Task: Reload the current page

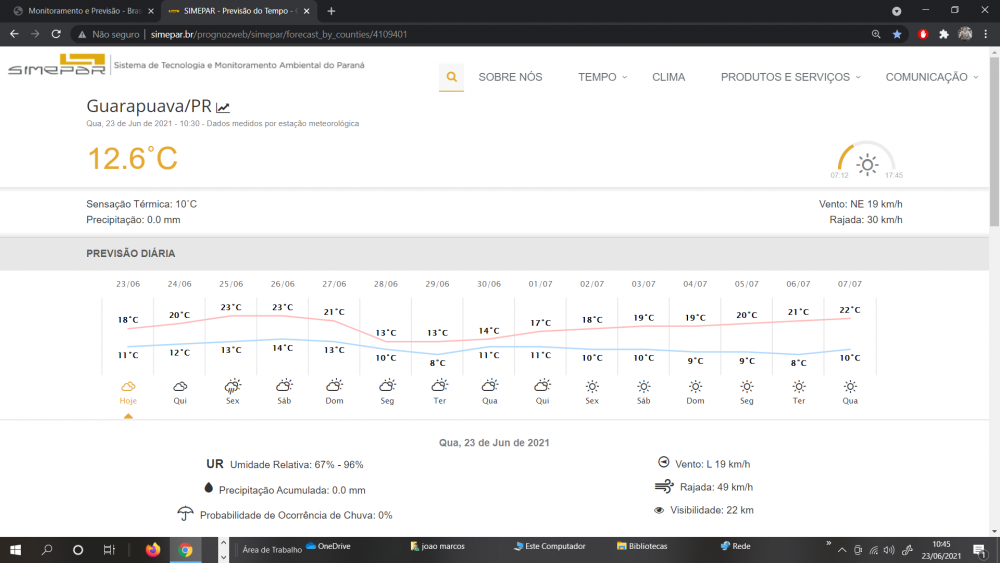Action: coord(57,34)
